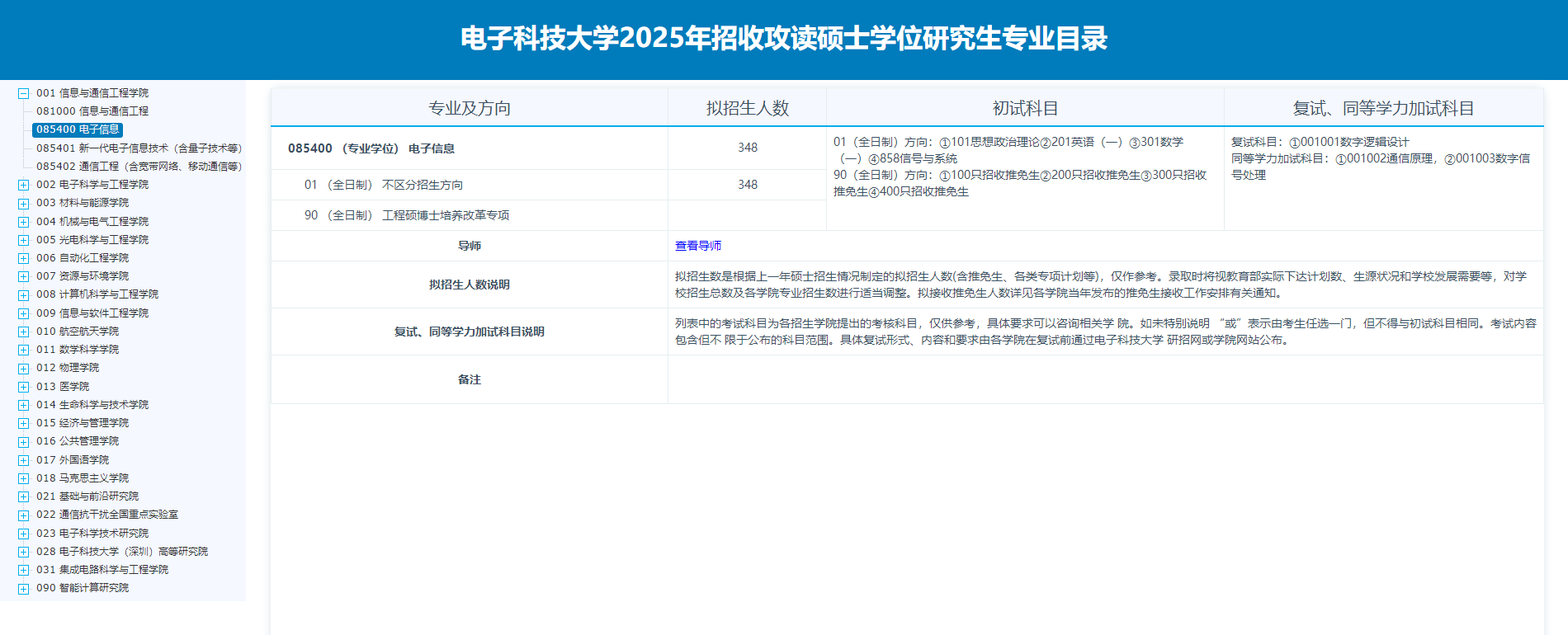The width and height of the screenshot is (1568, 635).
Task: Open the 002 电子科学与工程学院 label
Action: point(92,185)
